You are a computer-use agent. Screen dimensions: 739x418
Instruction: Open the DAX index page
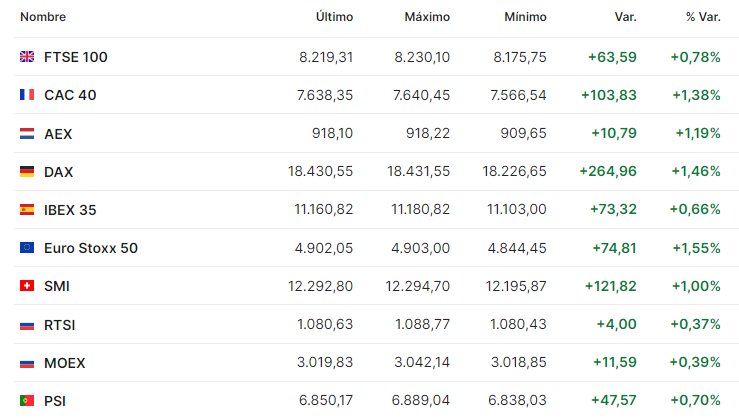(58, 172)
